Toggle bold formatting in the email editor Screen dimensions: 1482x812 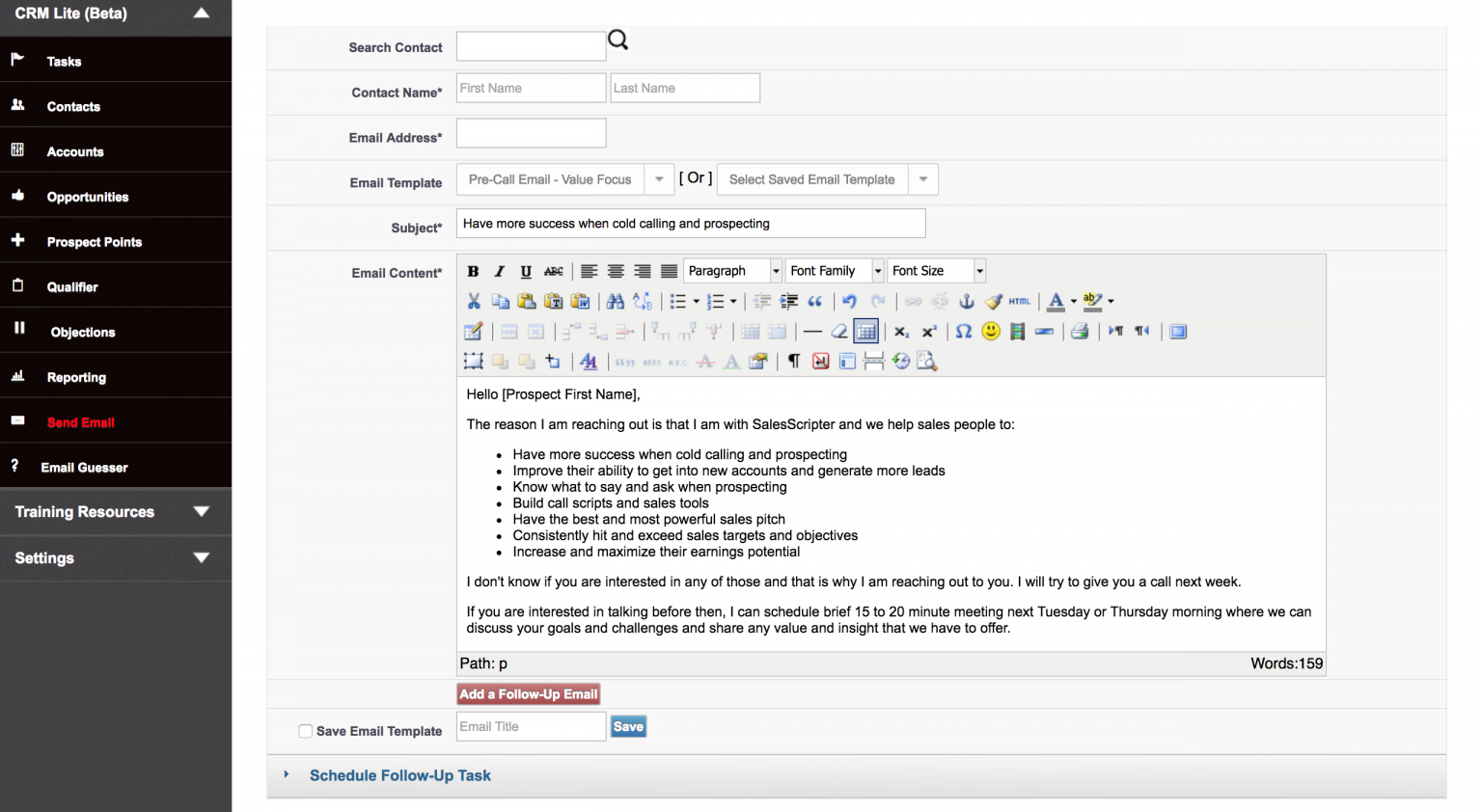pyautogui.click(x=473, y=271)
